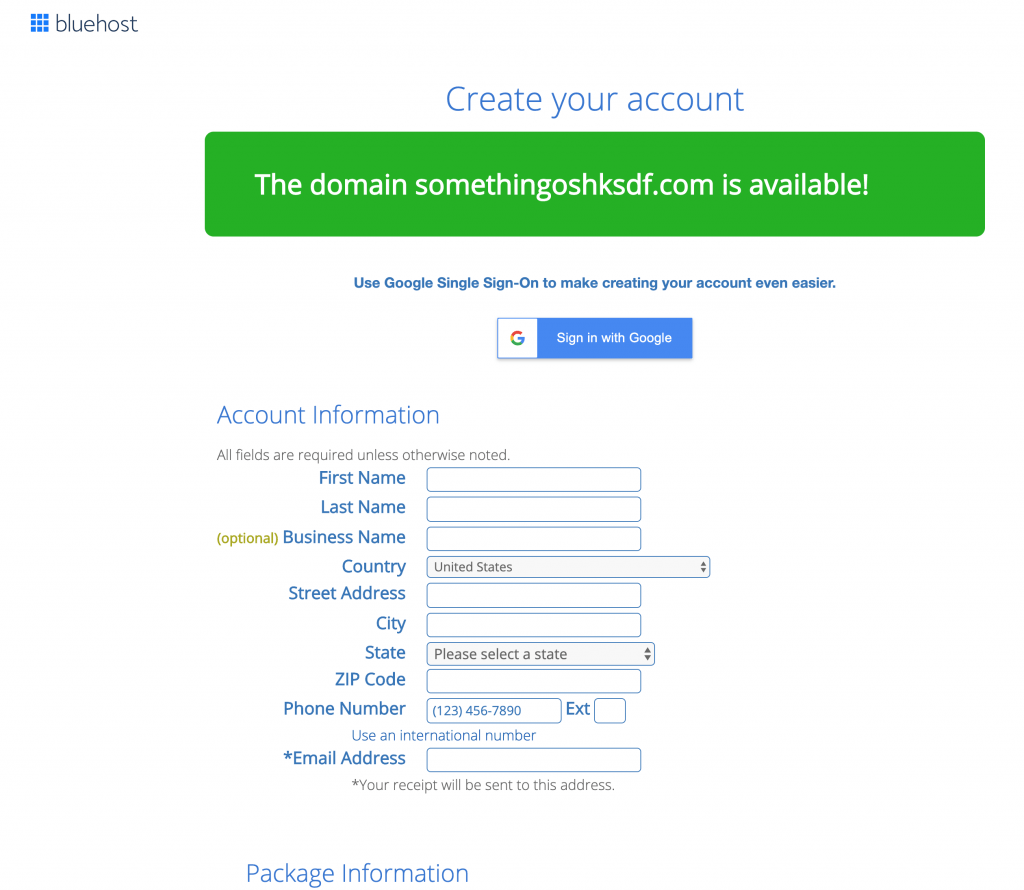Viewport: 1024px width, 890px height.
Task: Click the green domain available banner
Action: point(594,184)
